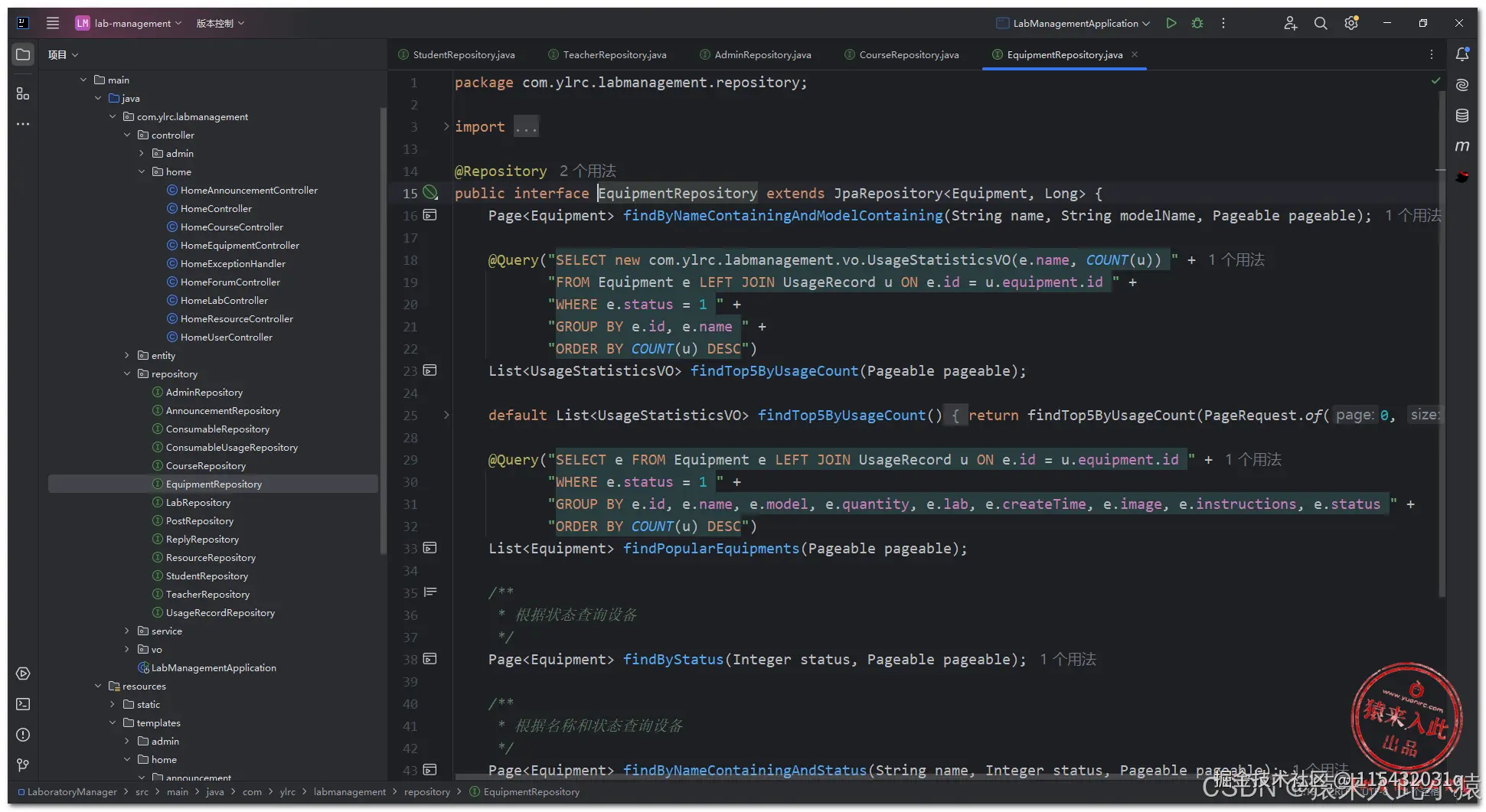Click labmanagement in the breadcrumb bar
Screen dimensions: 1486x812
(349, 792)
